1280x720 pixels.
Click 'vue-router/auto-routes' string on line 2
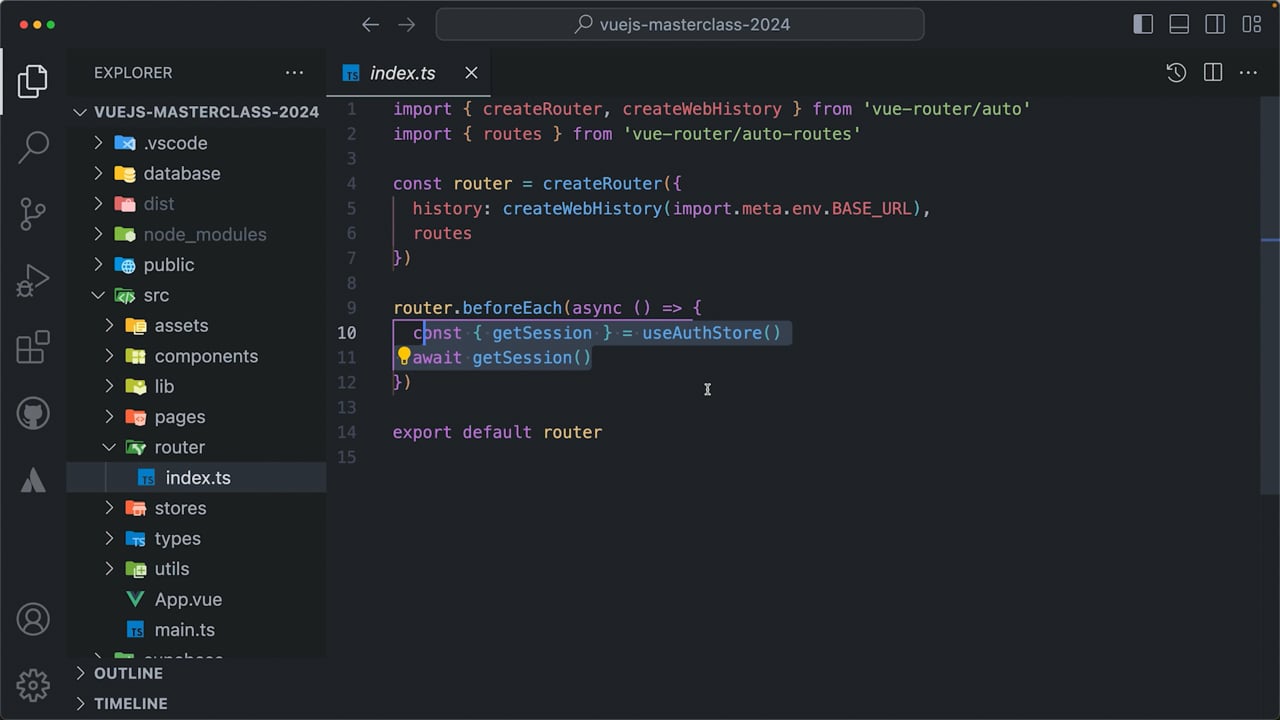[x=742, y=134]
